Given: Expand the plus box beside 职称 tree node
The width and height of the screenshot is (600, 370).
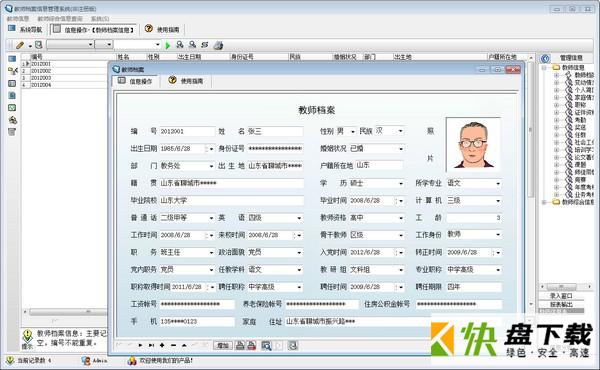Looking at the screenshot, I should [556, 105].
